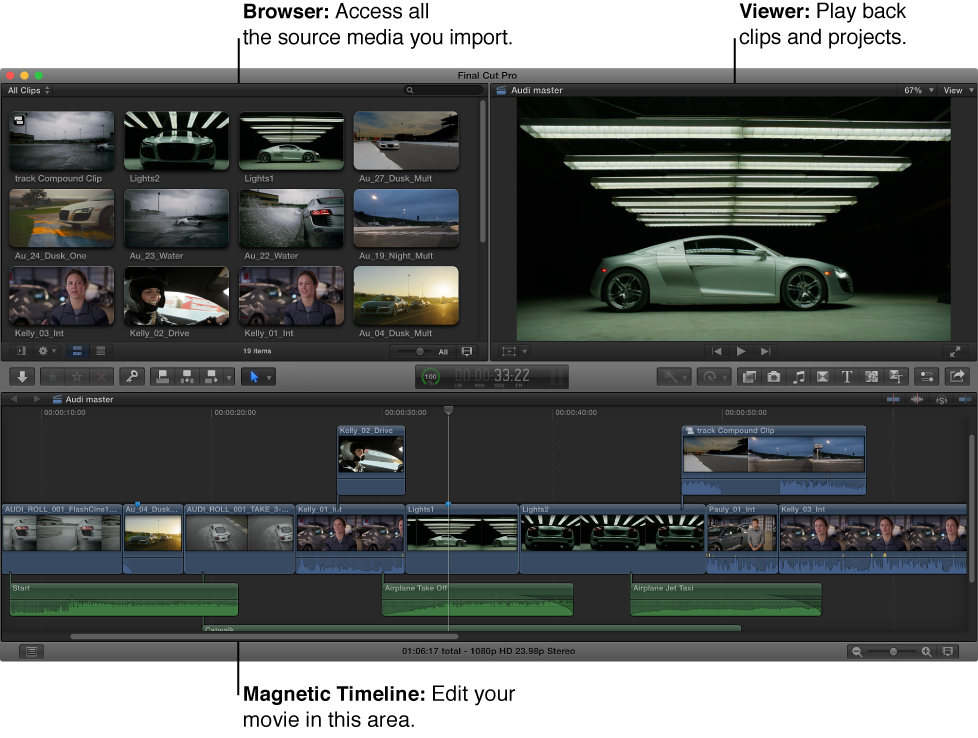
Task: Open the Effects Browser
Action: tap(749, 377)
